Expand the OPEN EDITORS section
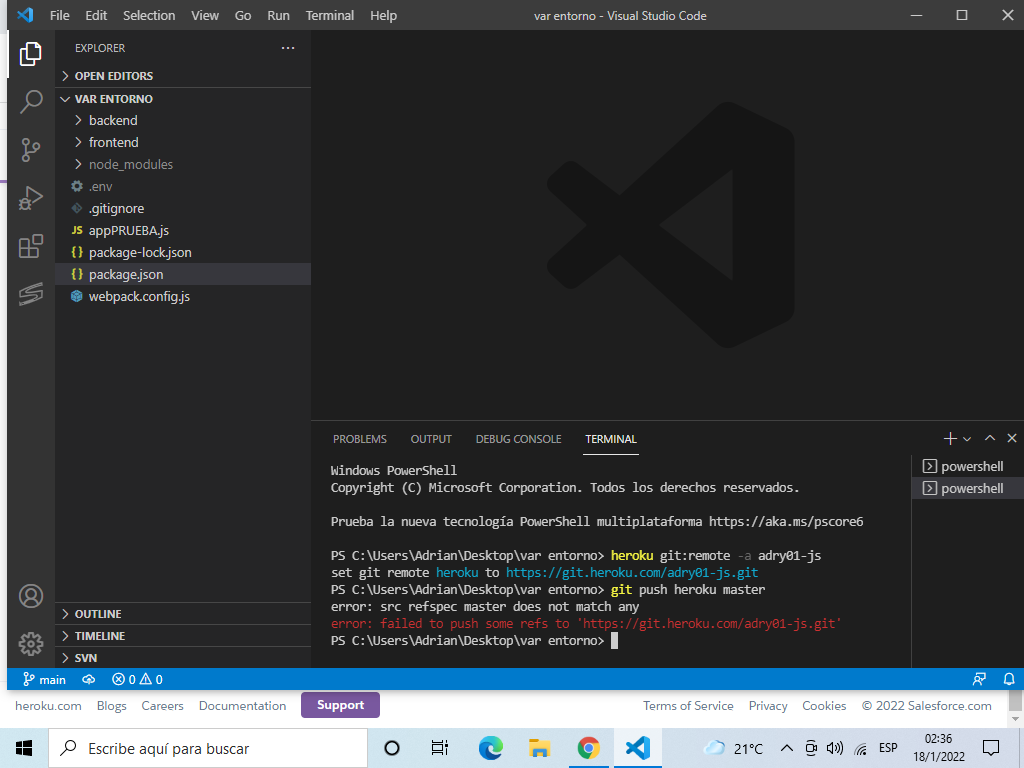 pyautogui.click(x=183, y=76)
